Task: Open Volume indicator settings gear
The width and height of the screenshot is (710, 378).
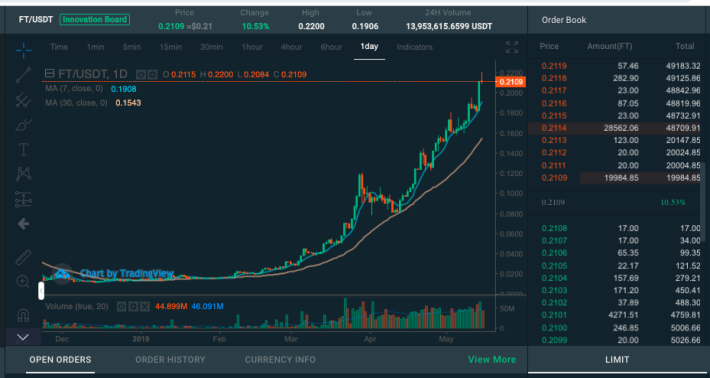Action: pyautogui.click(x=133, y=307)
